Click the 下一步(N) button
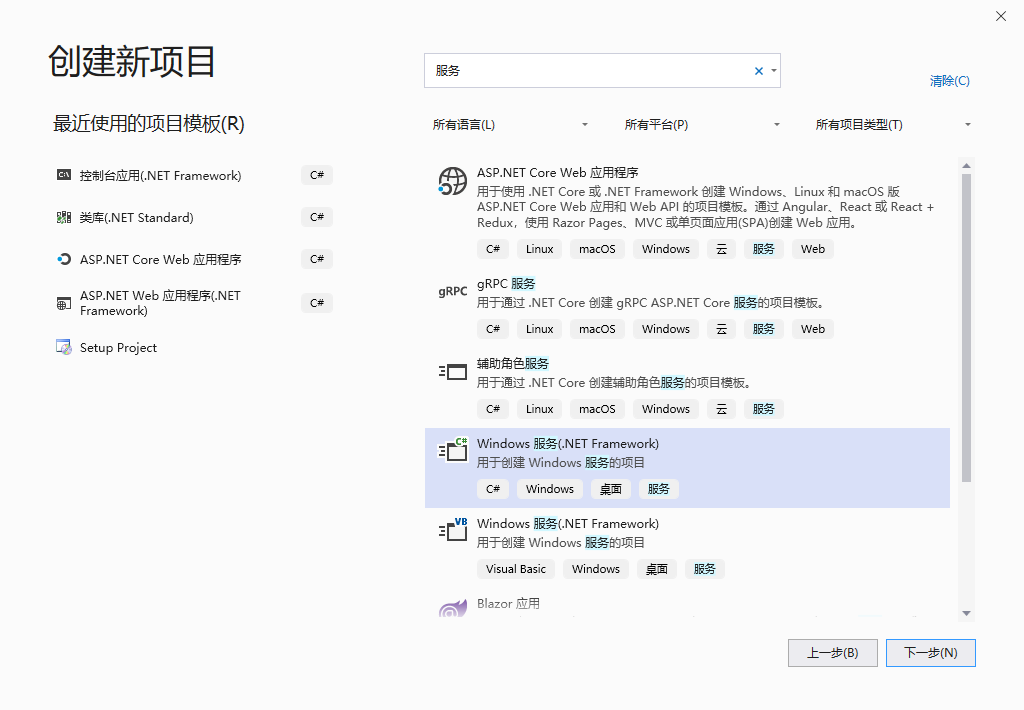1024x710 pixels. (931, 653)
